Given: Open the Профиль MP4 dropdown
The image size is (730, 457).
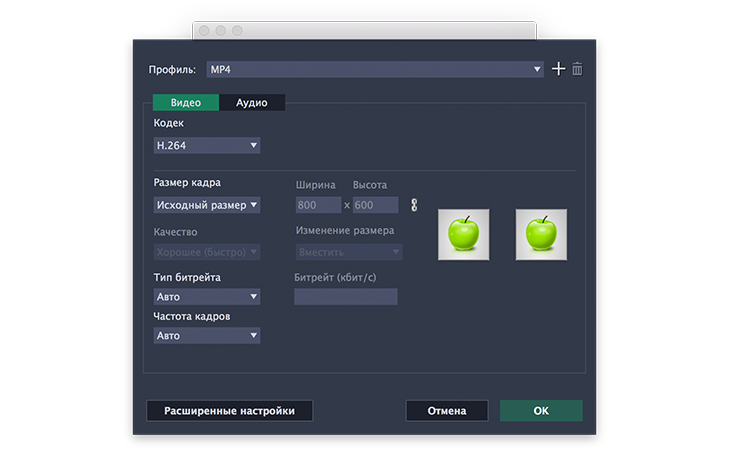Looking at the screenshot, I should point(374,69).
